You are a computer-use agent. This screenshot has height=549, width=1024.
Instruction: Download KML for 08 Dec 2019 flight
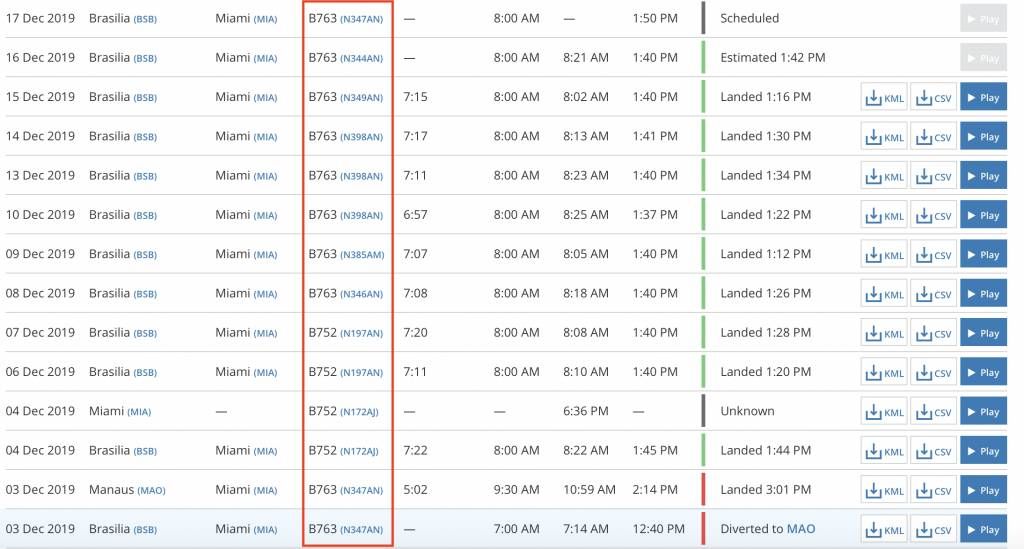[884, 293]
